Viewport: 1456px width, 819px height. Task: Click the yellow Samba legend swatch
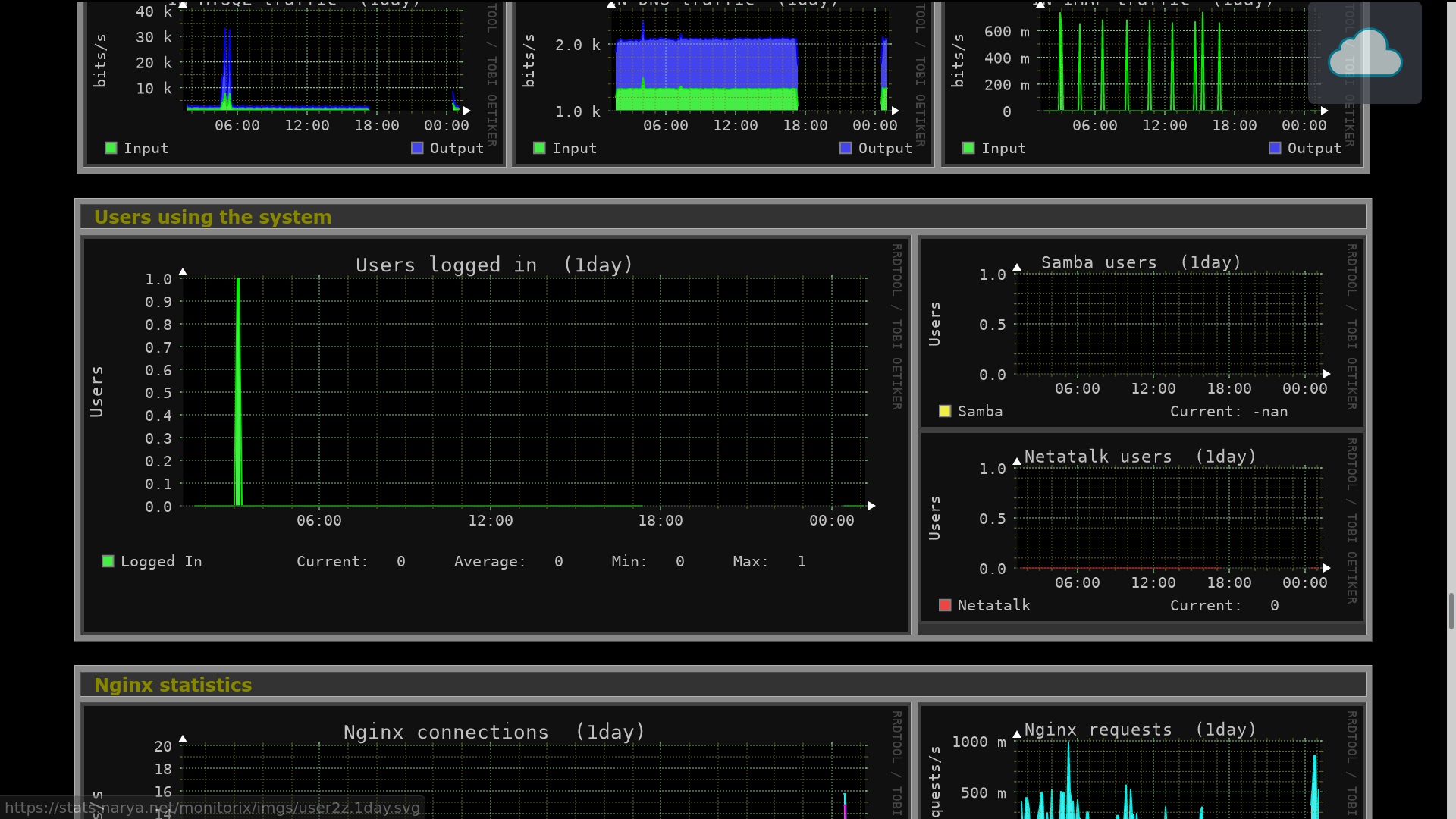tap(945, 411)
